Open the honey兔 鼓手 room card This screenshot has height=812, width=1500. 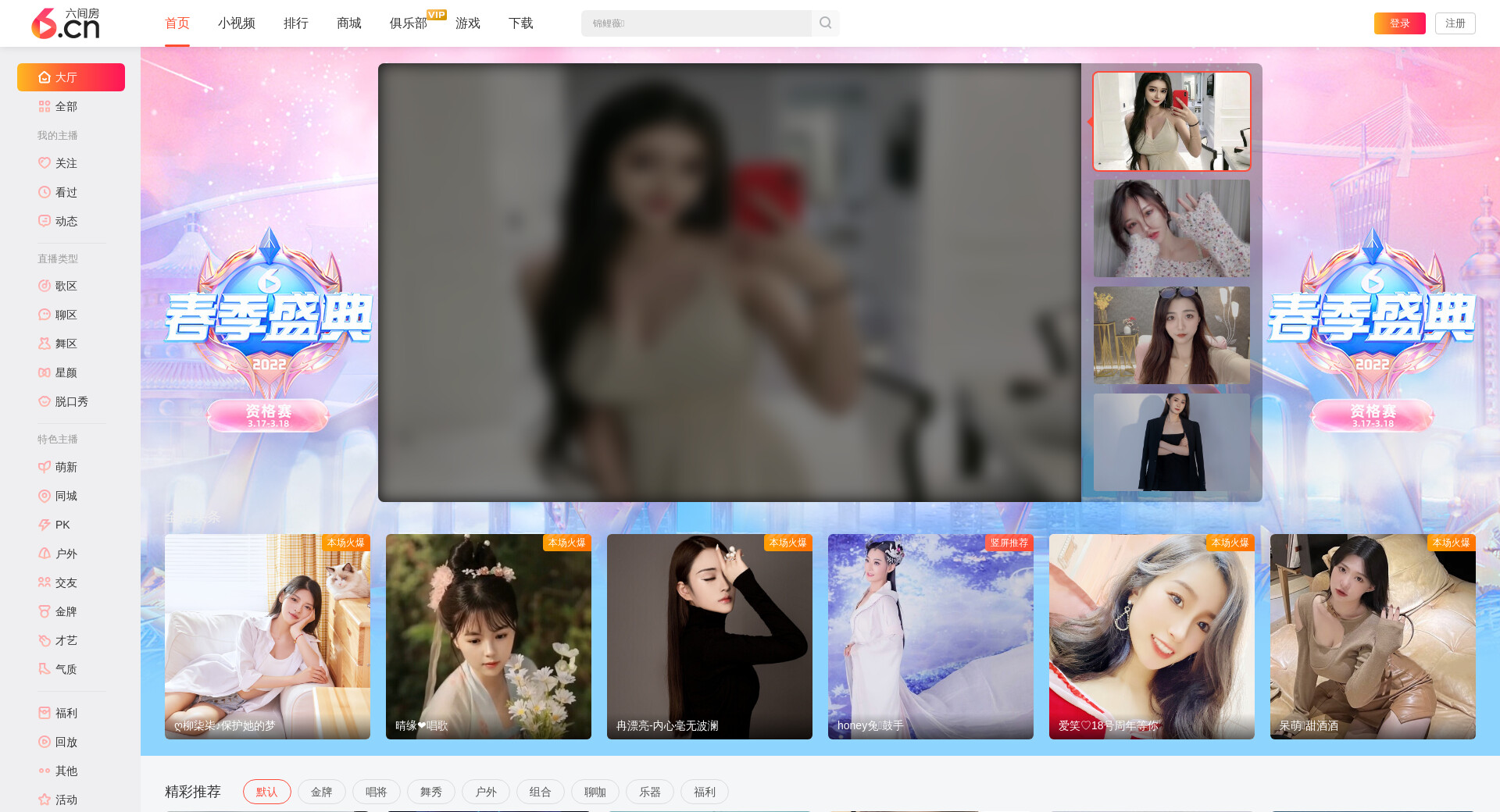[x=930, y=636]
